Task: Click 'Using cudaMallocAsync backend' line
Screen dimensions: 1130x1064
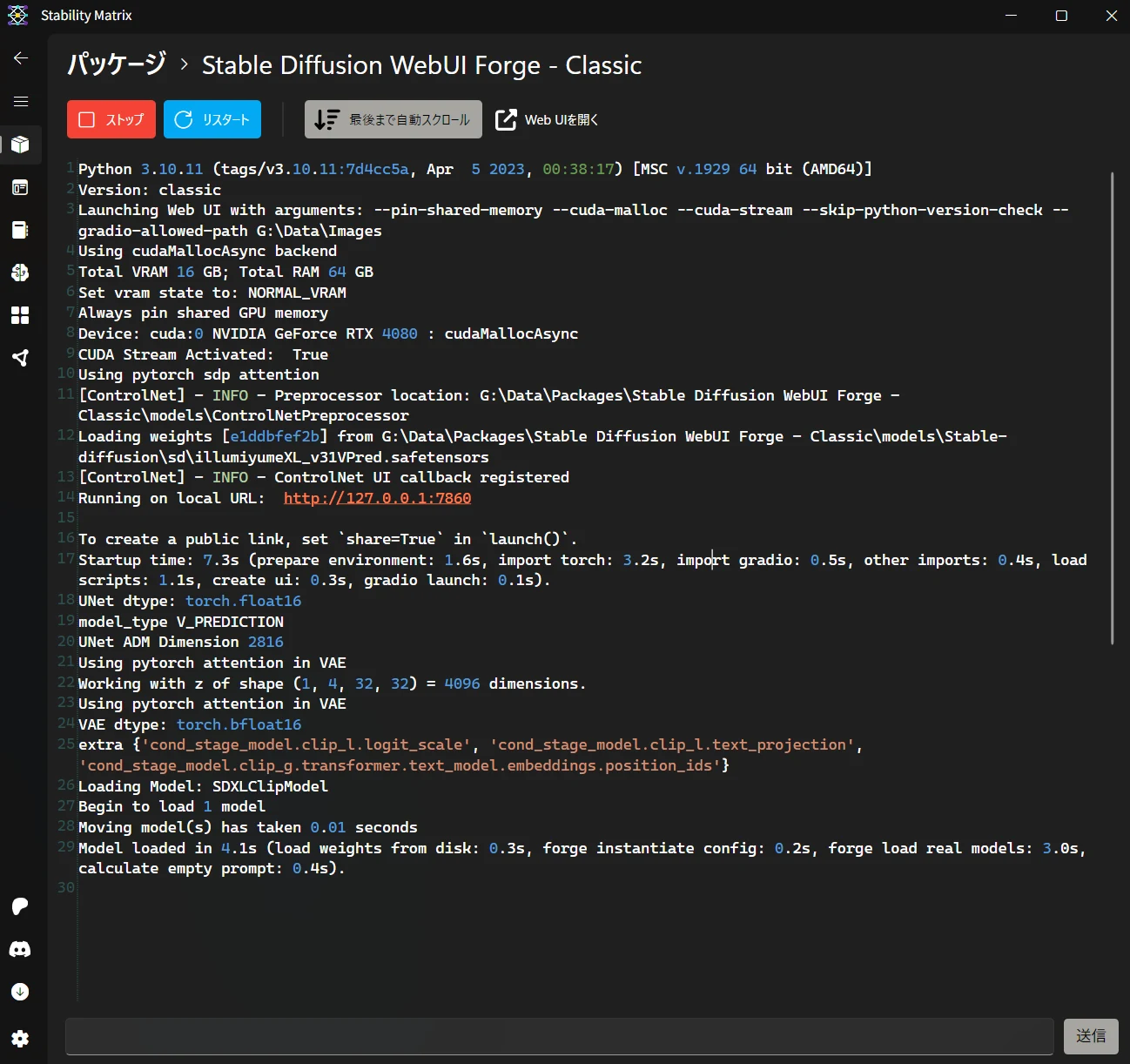Action: (207, 251)
